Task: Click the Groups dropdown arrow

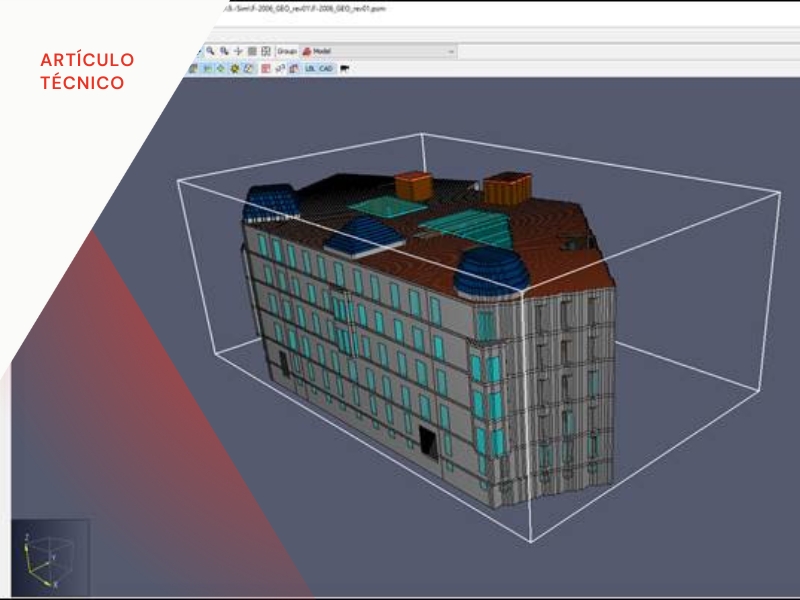Action: 451,51
